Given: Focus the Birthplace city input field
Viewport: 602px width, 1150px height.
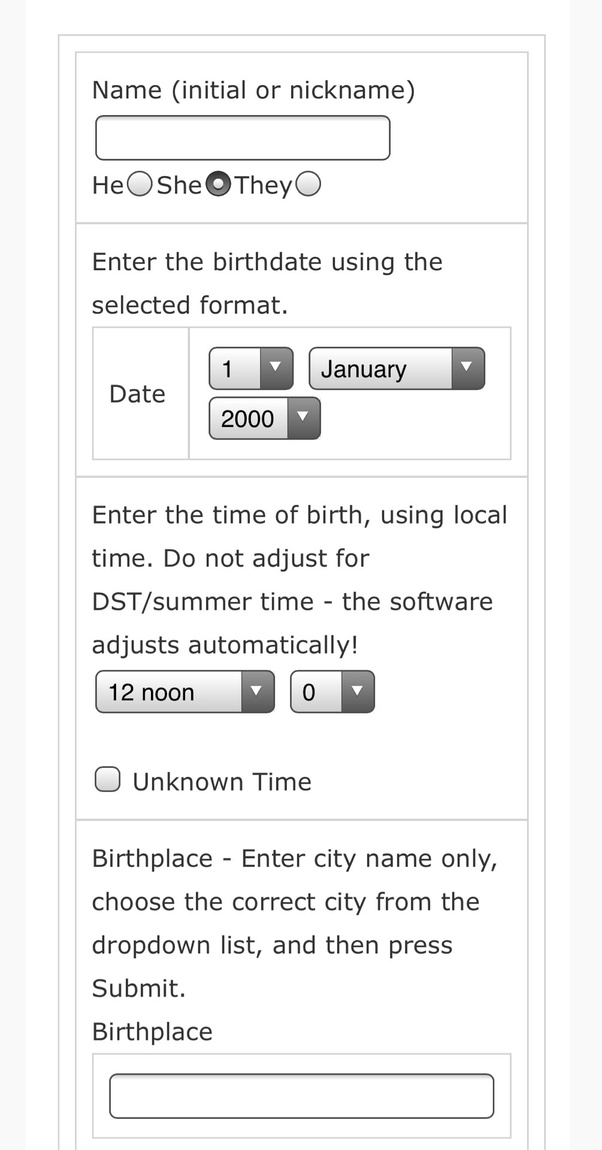Looking at the screenshot, I should click(301, 1095).
